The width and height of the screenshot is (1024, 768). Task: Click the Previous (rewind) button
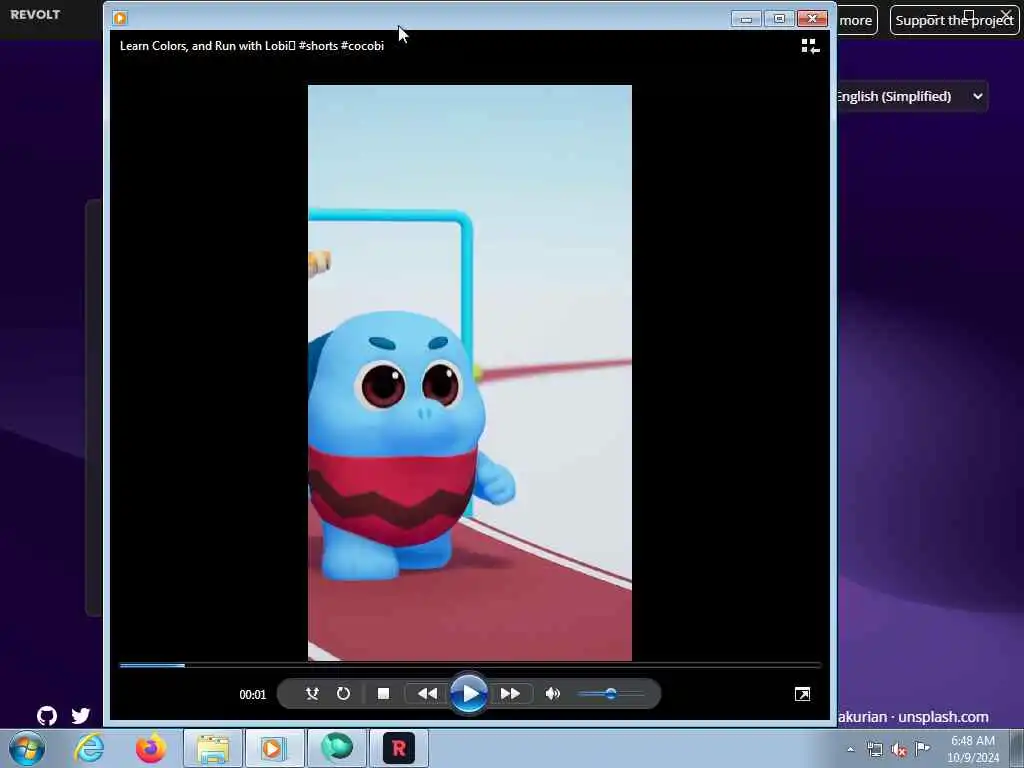coord(427,694)
